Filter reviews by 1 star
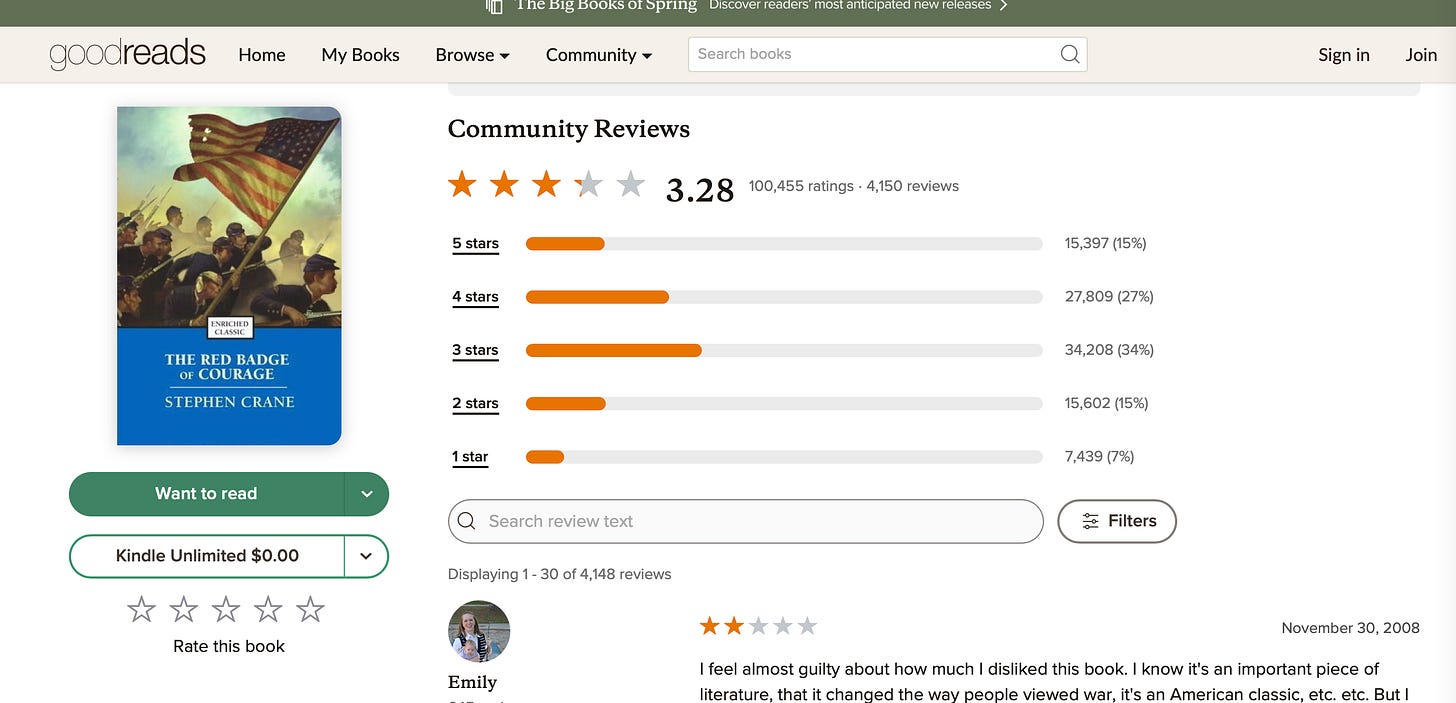Viewport: 1456px width, 703px height. (x=470, y=457)
